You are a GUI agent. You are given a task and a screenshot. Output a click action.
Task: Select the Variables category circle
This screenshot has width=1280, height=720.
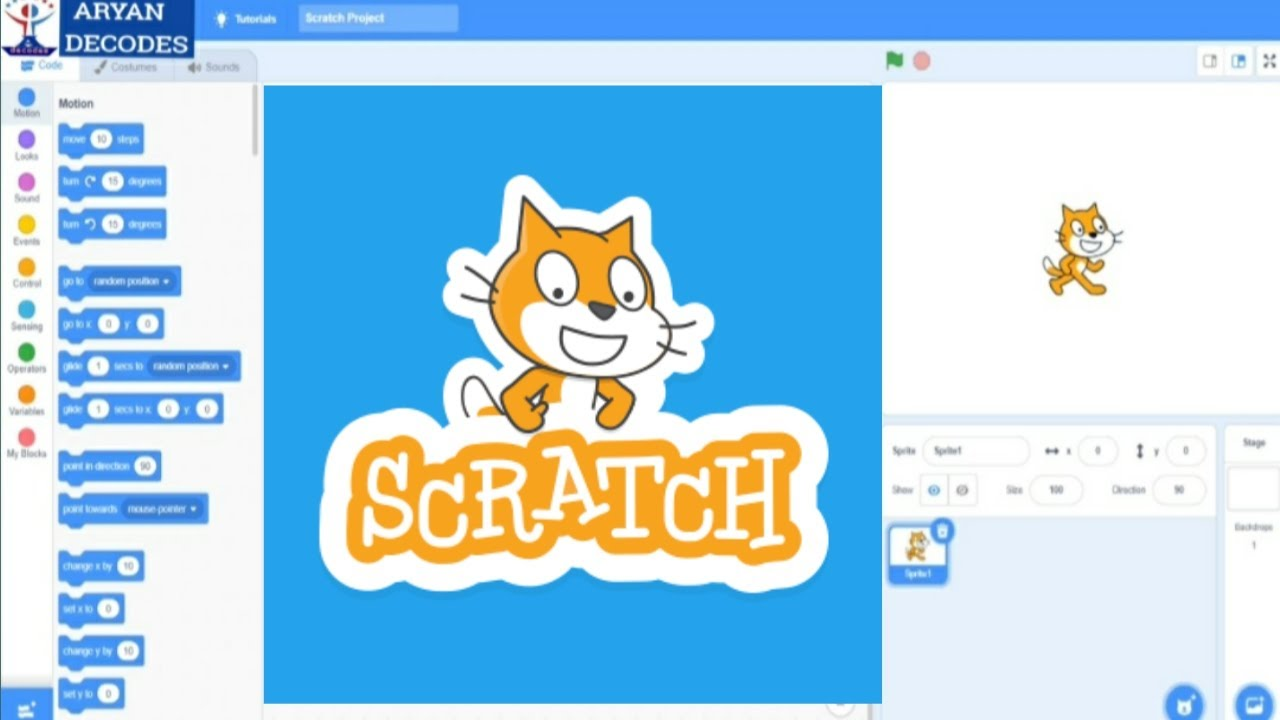pyautogui.click(x=26, y=395)
